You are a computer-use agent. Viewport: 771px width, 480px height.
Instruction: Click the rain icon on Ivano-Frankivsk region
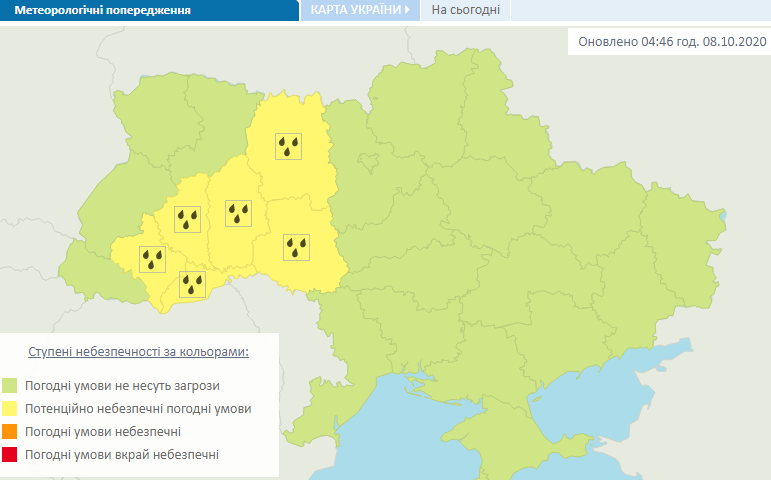tap(152, 259)
